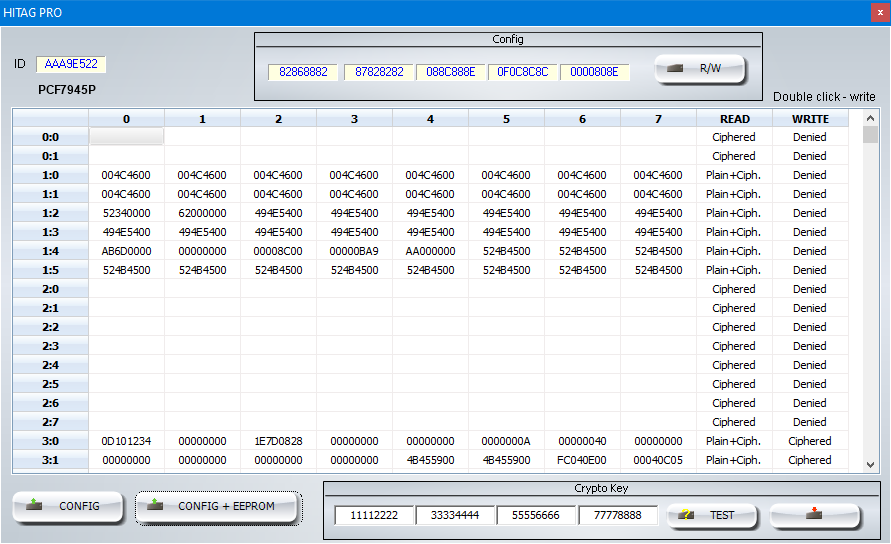This screenshot has width=891, height=544.
Task: Click the PCF7945P chip label
Action: coord(67,90)
